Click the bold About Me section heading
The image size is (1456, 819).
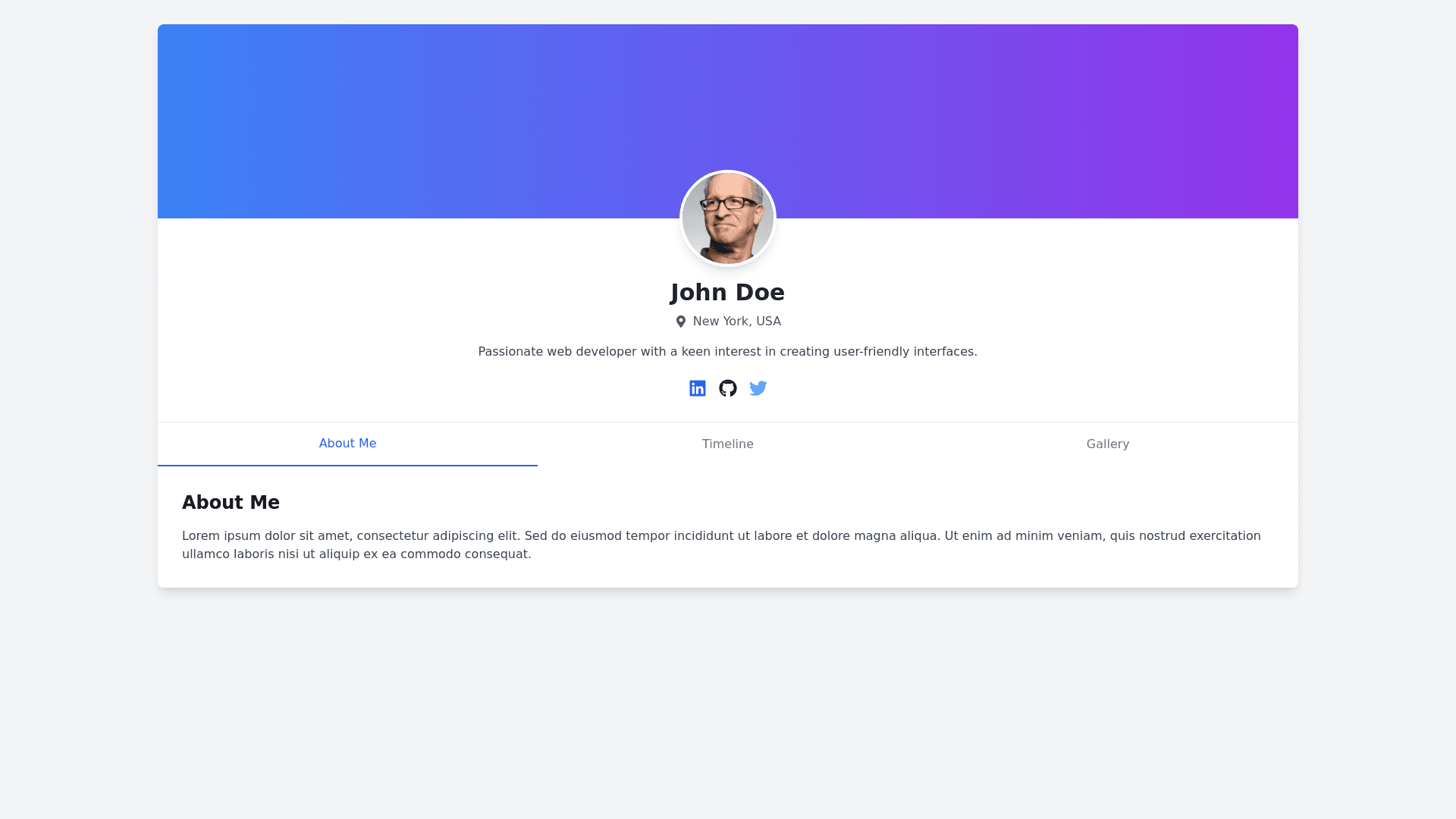click(231, 503)
